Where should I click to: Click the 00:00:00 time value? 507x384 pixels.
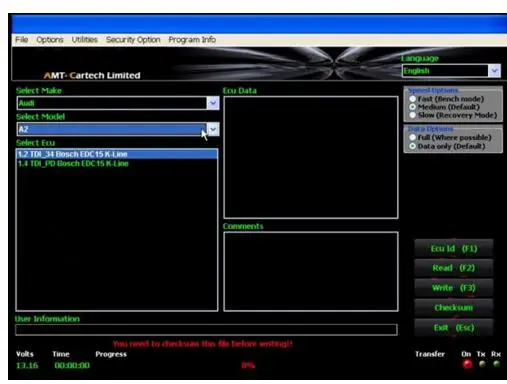click(x=72, y=365)
